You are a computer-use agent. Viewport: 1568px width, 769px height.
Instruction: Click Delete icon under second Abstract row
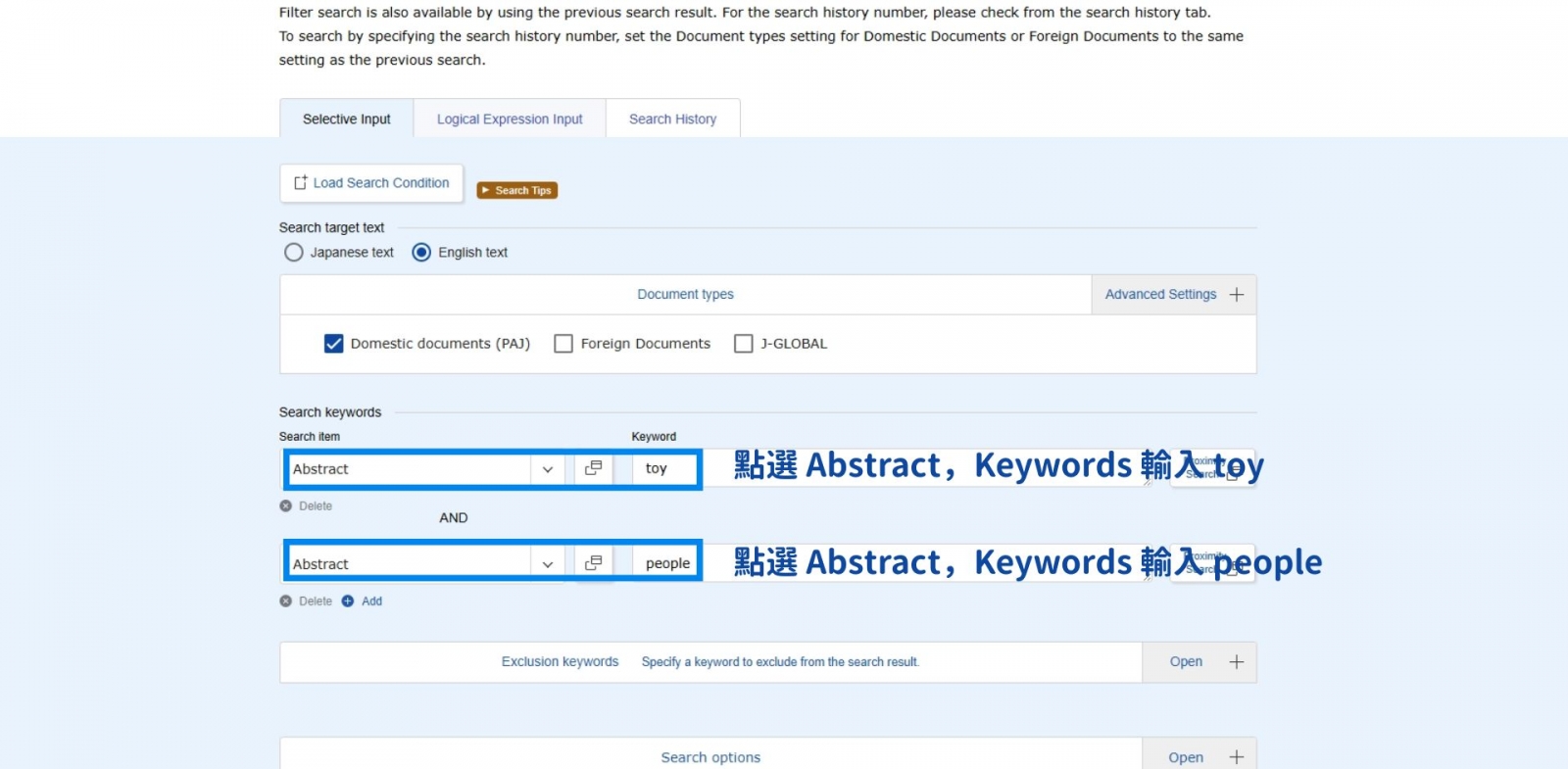click(286, 601)
